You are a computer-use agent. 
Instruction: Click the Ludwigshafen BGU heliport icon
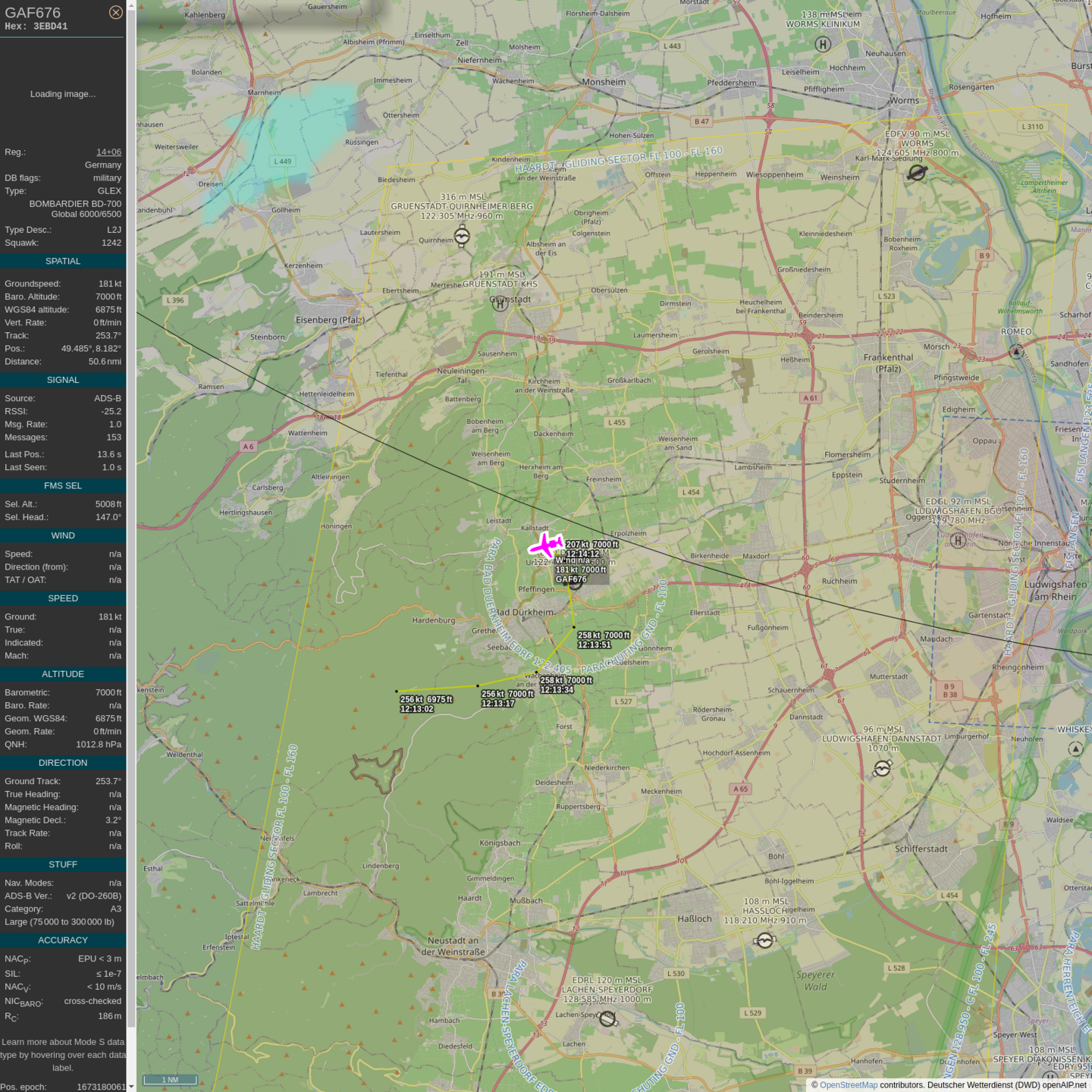(x=959, y=540)
